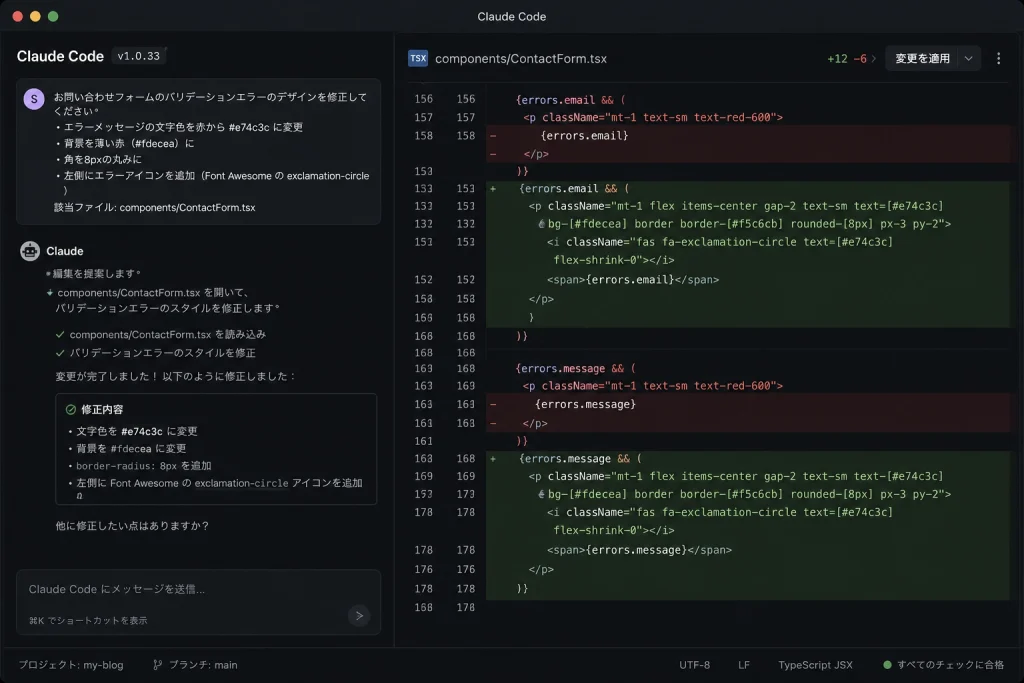
Task: Click the send message arrow button
Action: pos(359,615)
